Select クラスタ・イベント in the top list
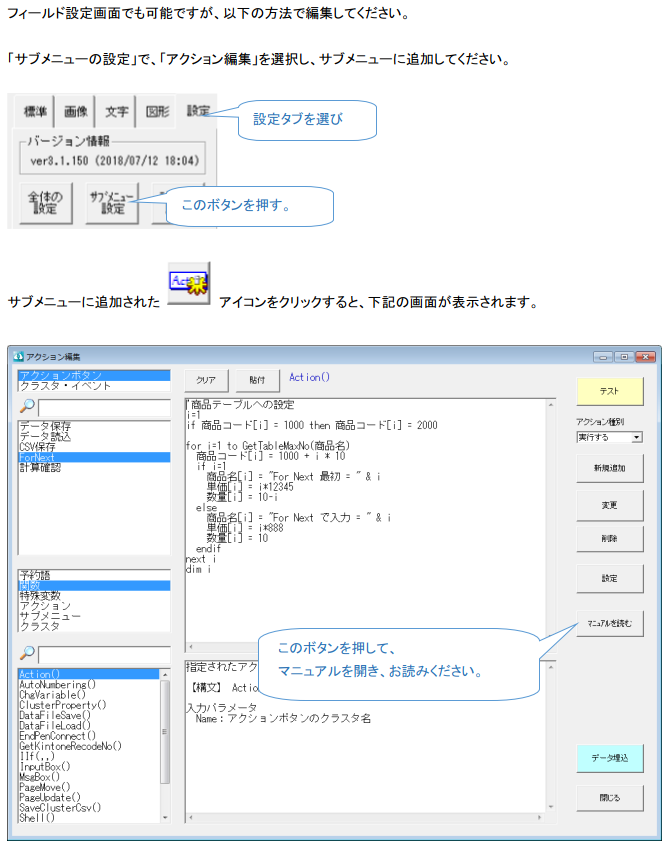Viewport: 665px width, 845px height. [x=94, y=386]
